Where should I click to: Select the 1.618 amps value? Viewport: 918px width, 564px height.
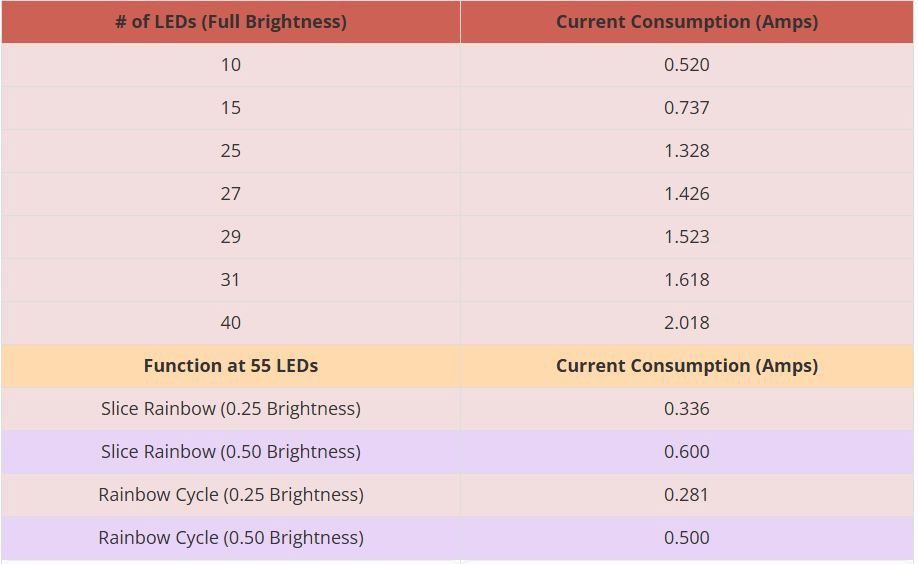coord(687,280)
